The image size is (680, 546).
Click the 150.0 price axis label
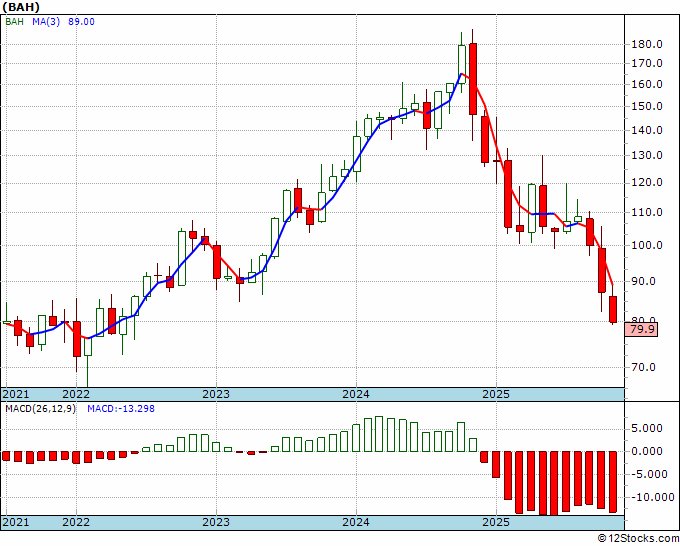646,106
